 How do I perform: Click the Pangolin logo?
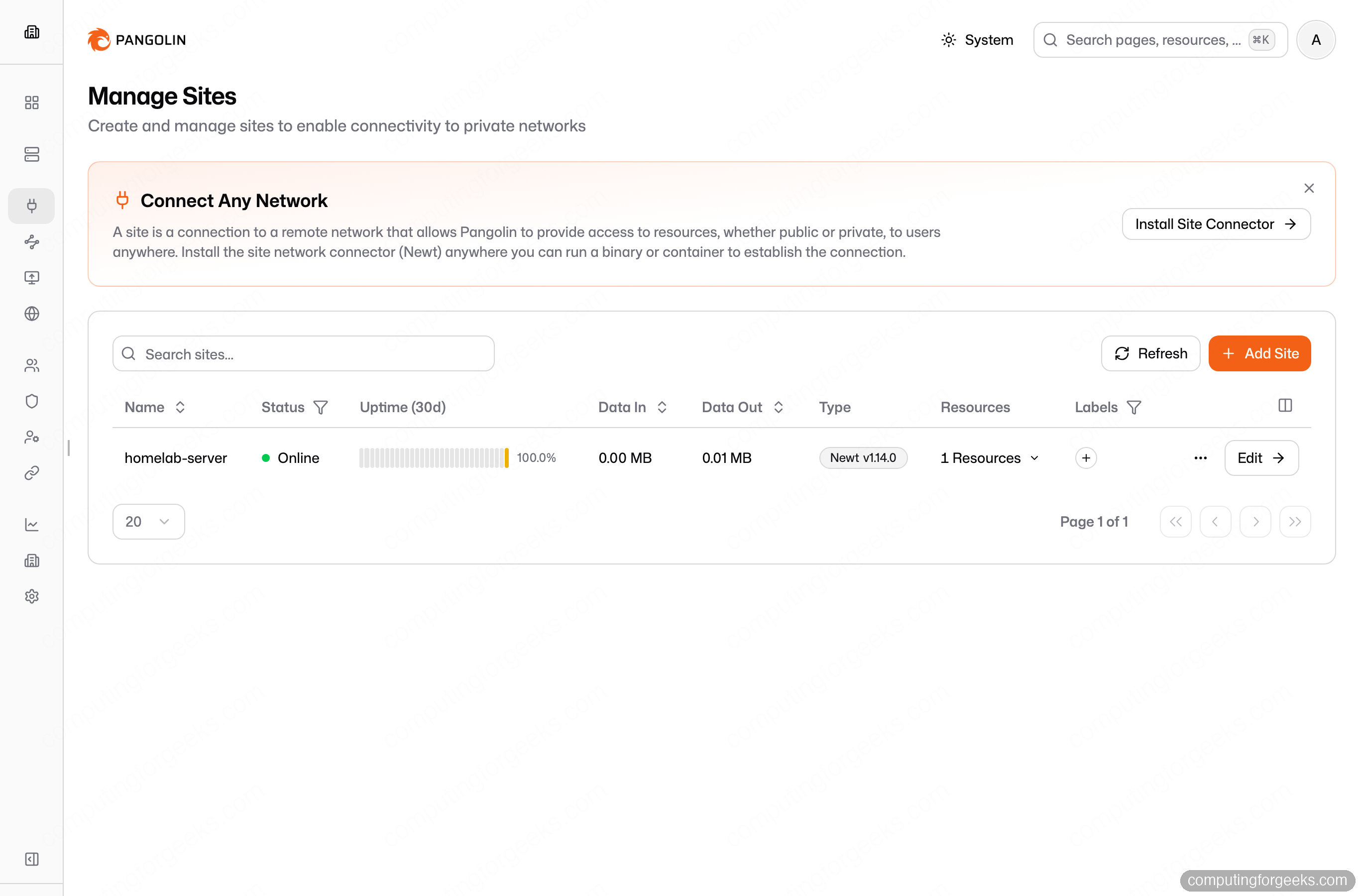coord(137,40)
